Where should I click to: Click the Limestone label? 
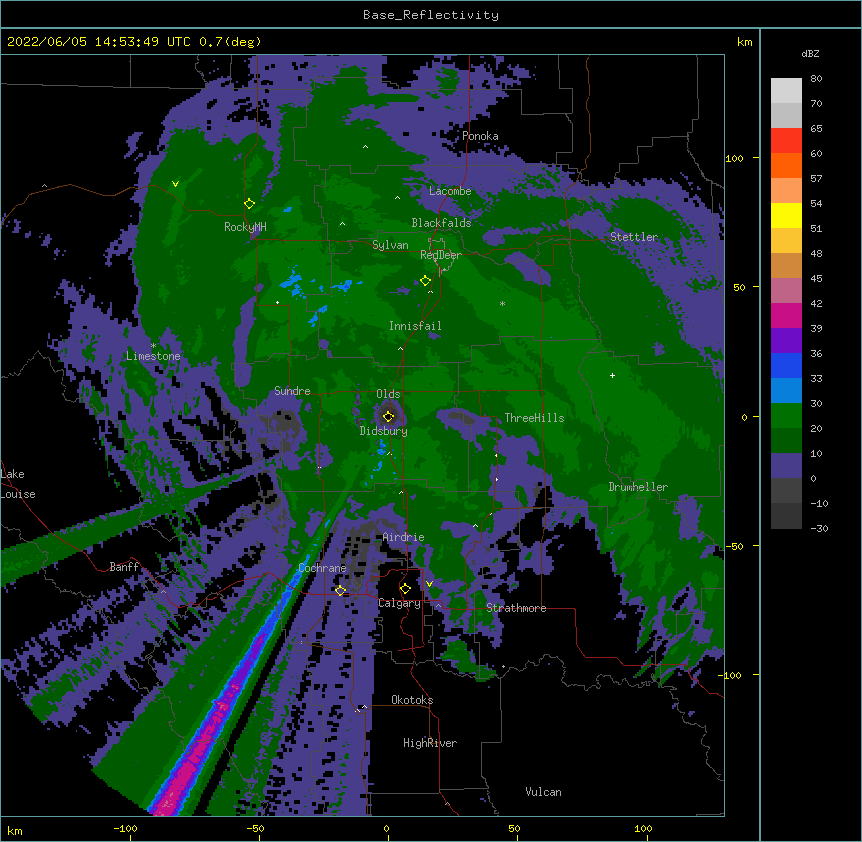[153, 356]
